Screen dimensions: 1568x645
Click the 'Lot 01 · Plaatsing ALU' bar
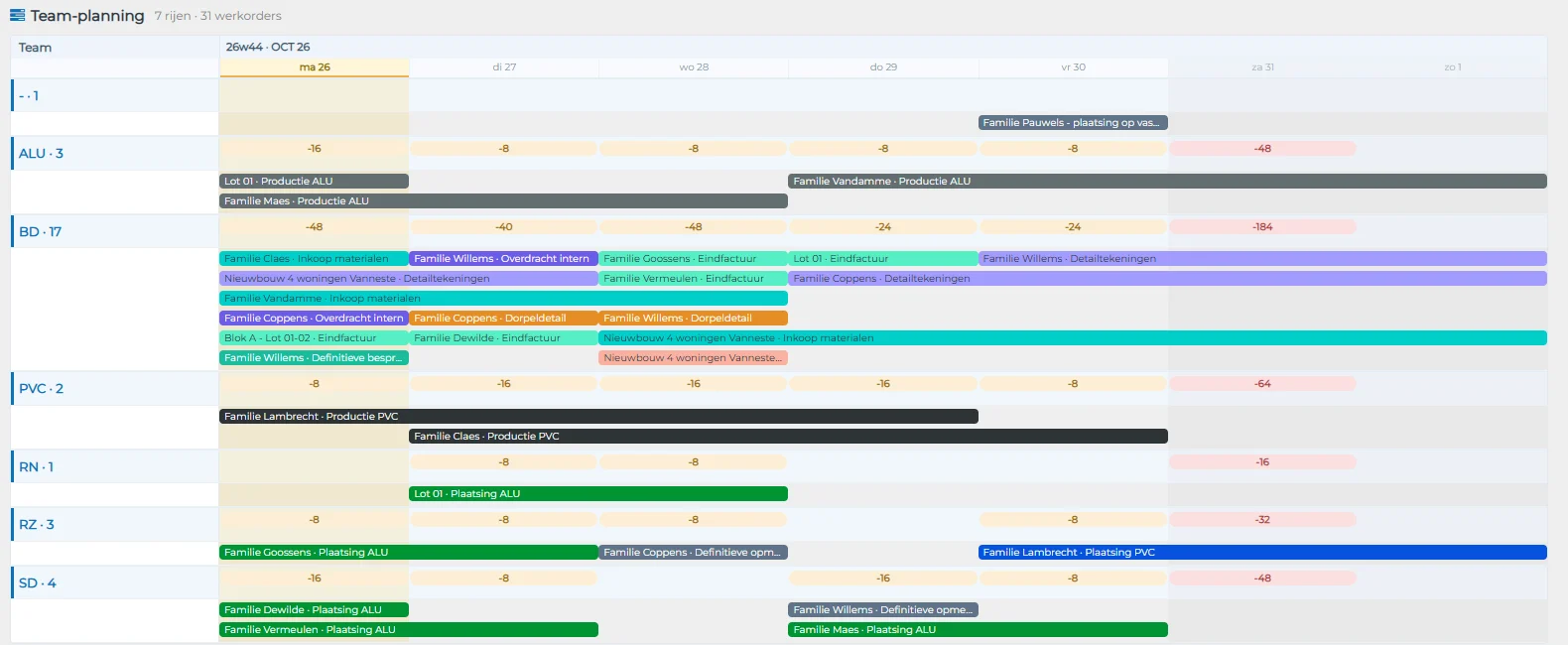(x=598, y=494)
